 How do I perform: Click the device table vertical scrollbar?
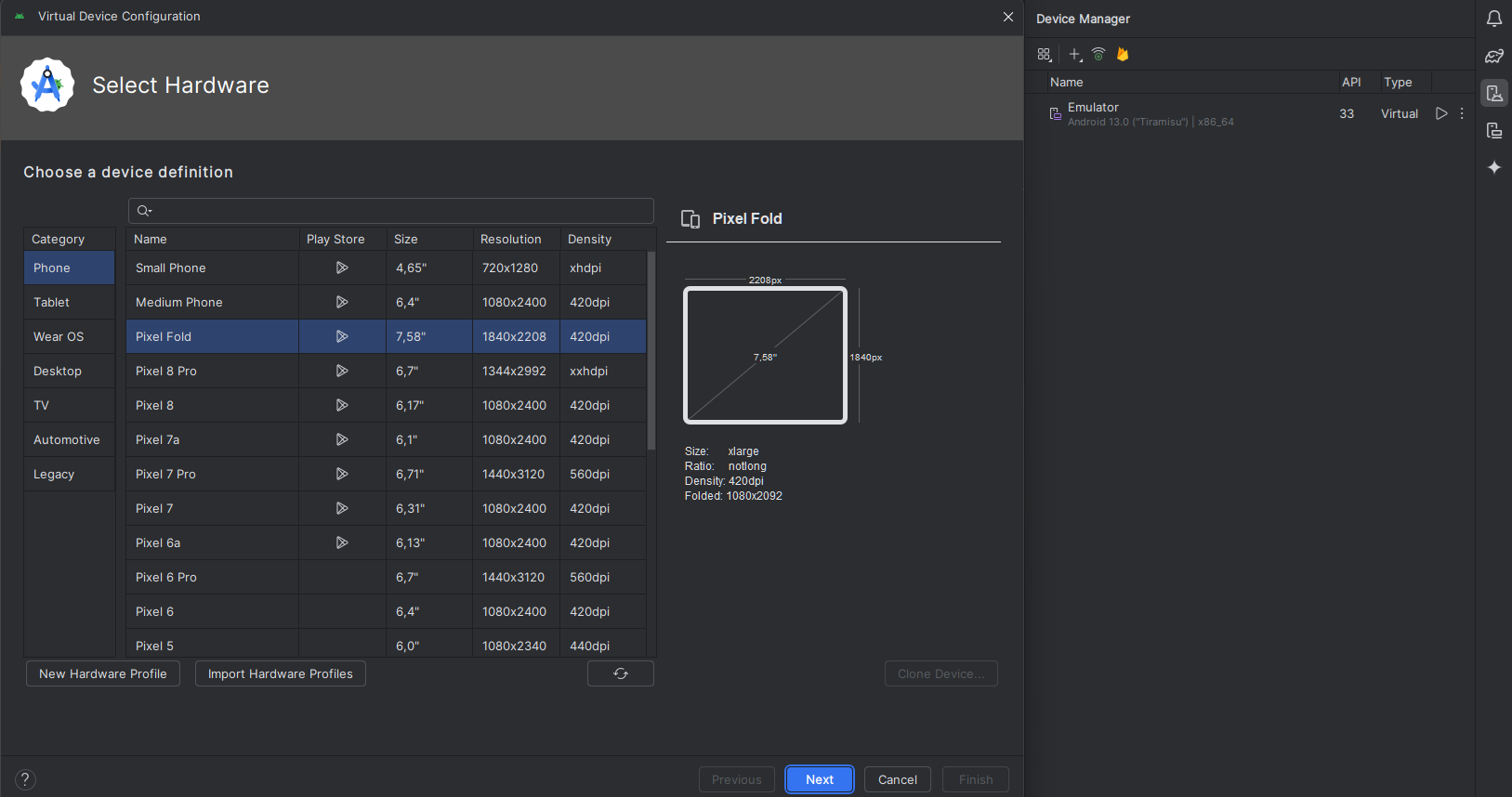coord(651,351)
